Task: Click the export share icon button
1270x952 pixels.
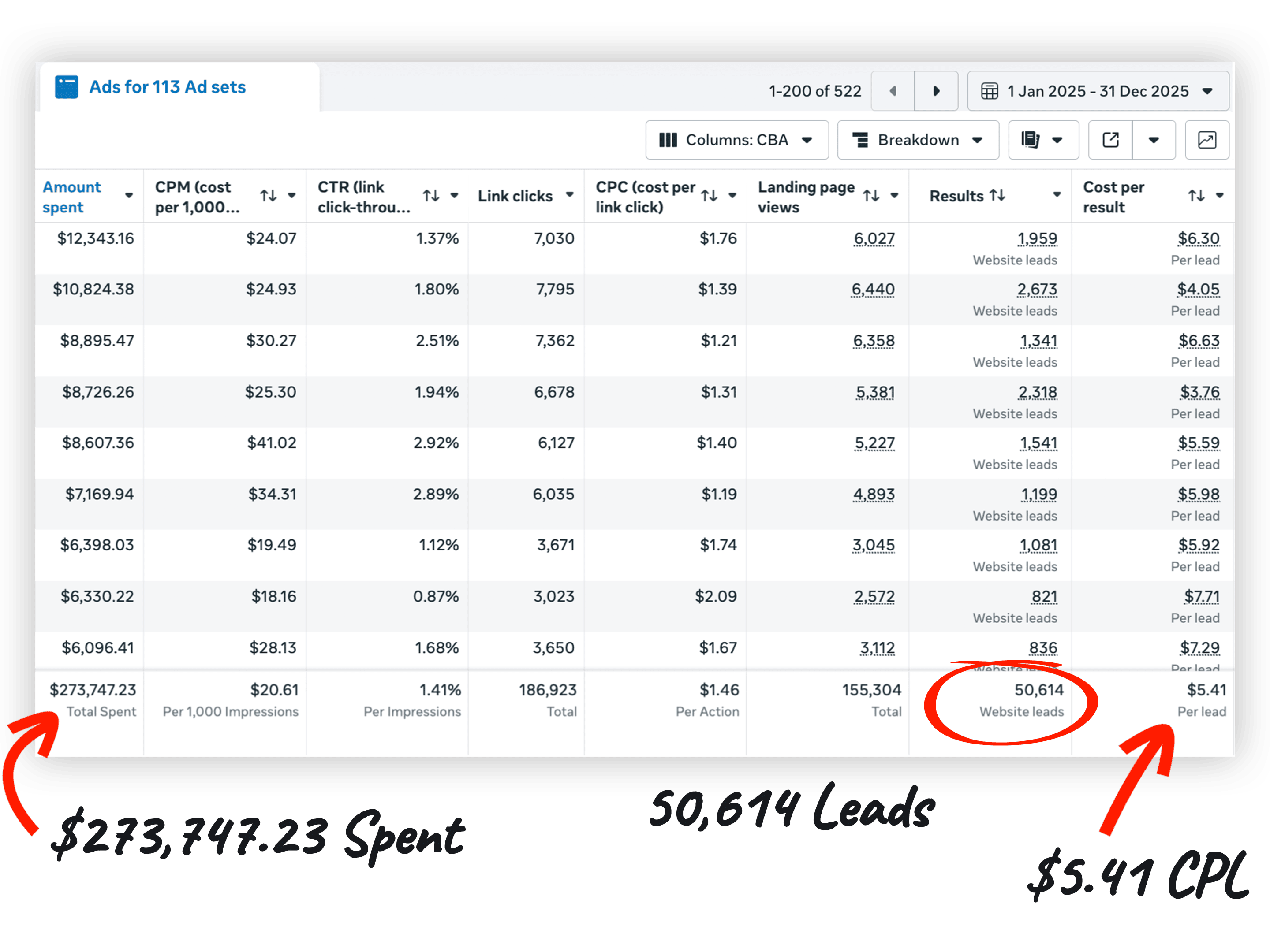Action: pos(1110,139)
